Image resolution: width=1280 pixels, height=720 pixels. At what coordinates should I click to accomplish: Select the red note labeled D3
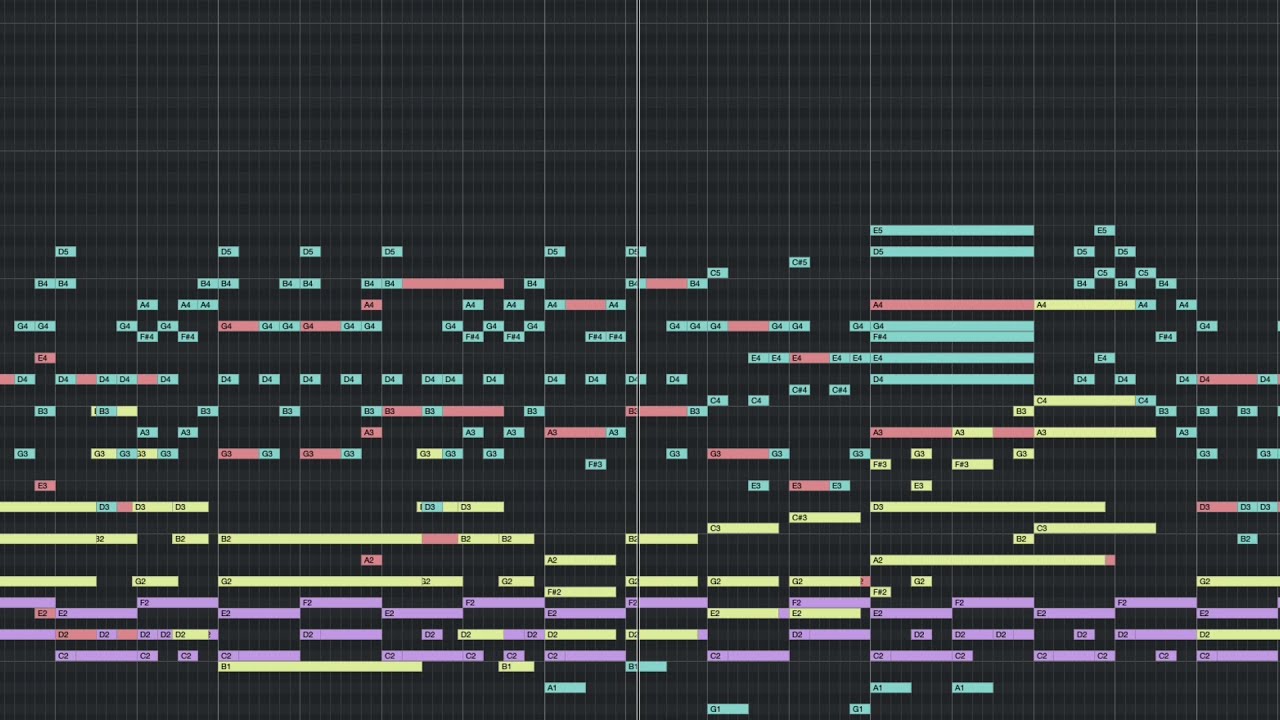(1217, 507)
